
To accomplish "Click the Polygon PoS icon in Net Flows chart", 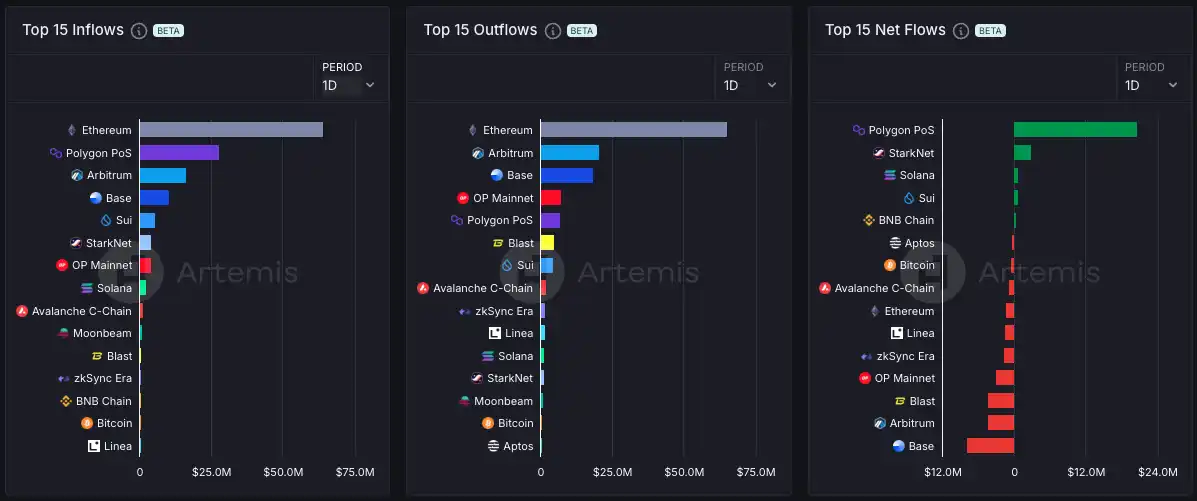I will 858,130.
